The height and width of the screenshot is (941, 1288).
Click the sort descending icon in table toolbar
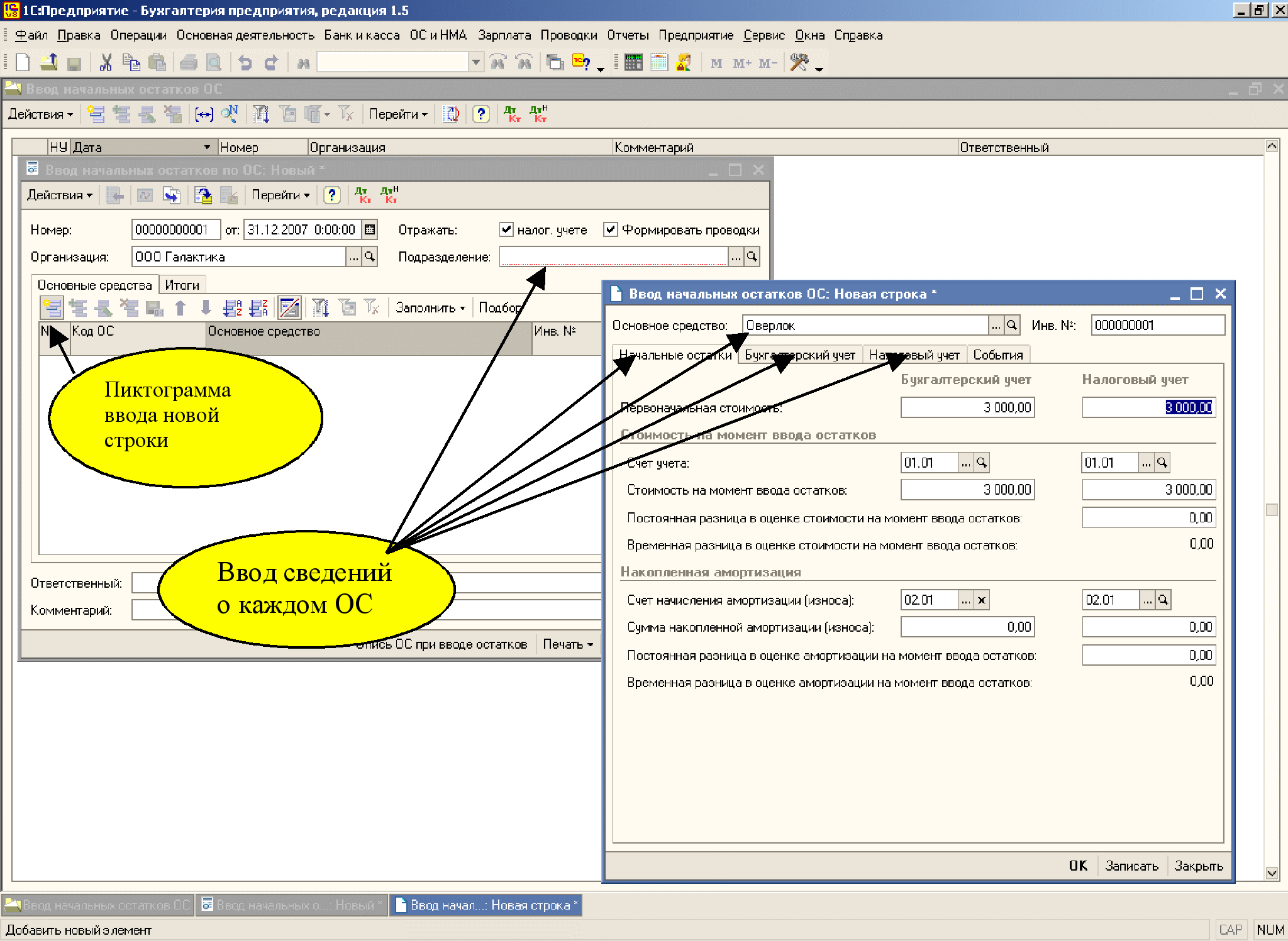coord(258,307)
